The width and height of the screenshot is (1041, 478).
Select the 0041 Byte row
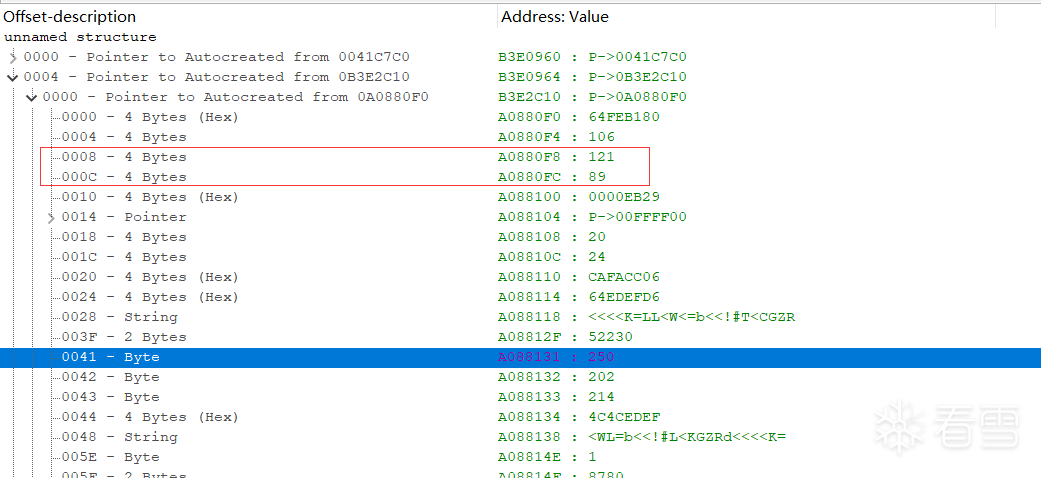point(110,357)
